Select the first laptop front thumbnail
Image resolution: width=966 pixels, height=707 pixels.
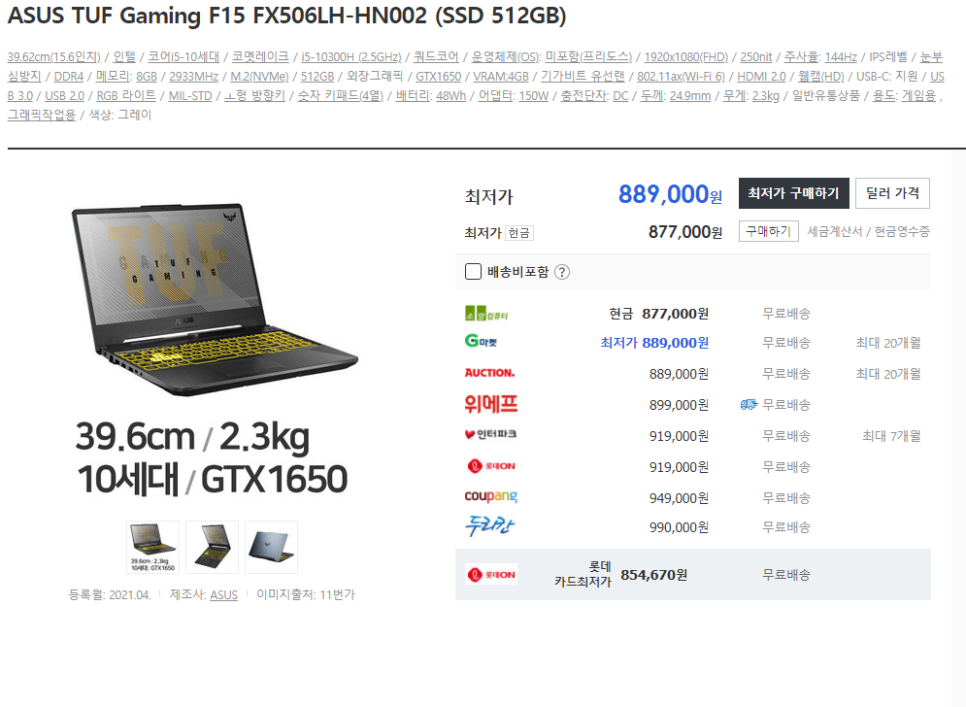153,547
